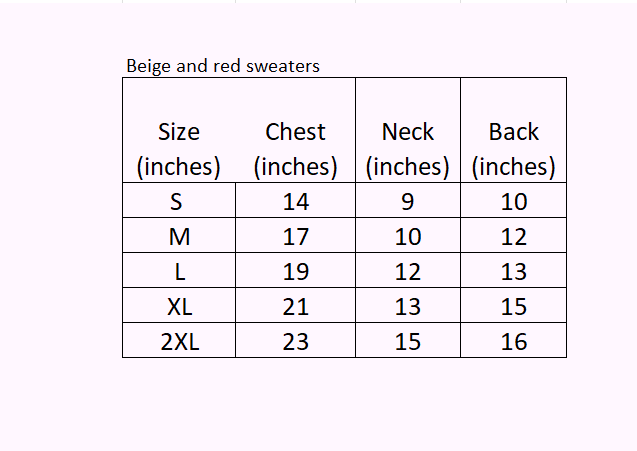
Task: Select the "2XL" size cell
Action: point(179,341)
